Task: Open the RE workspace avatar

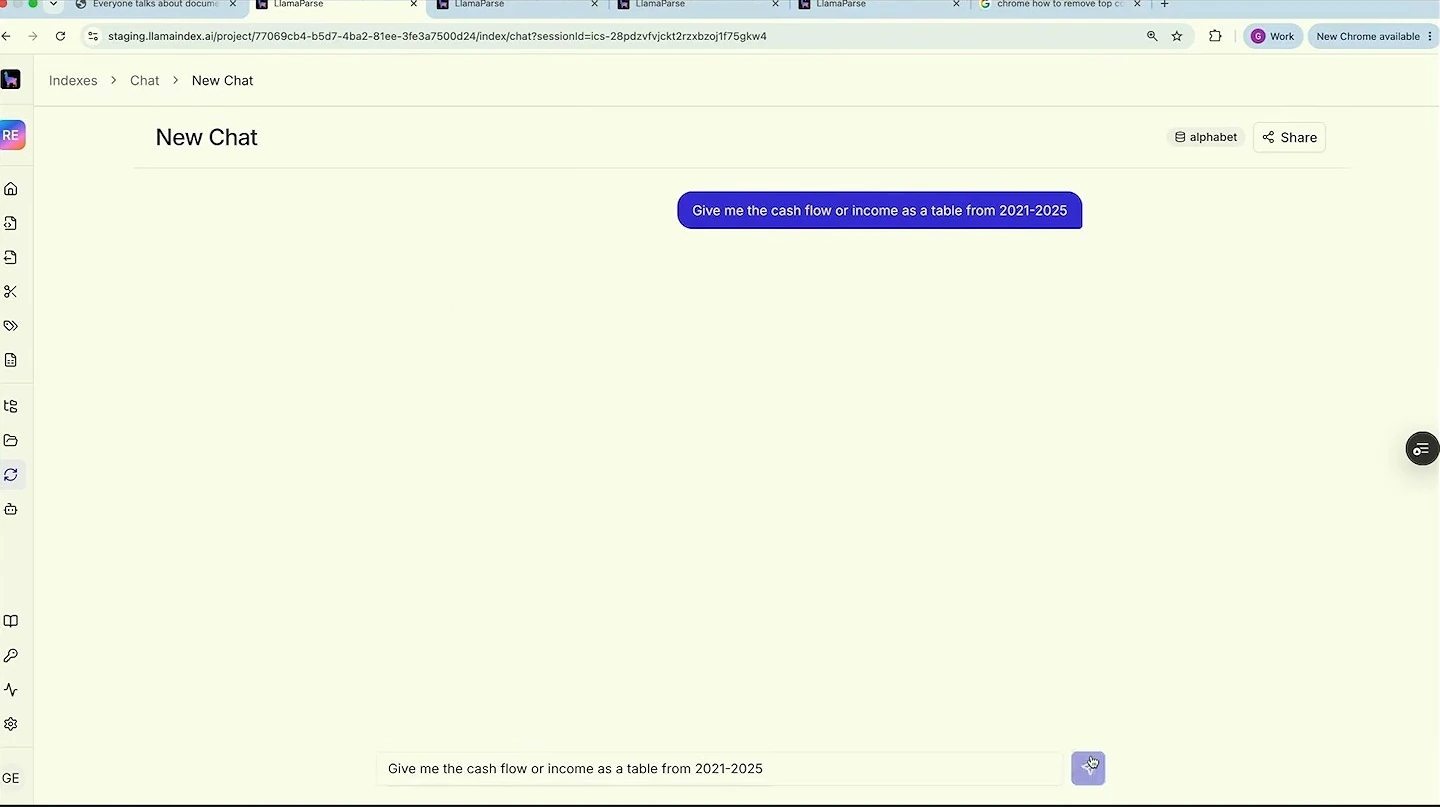Action: click(x=11, y=135)
